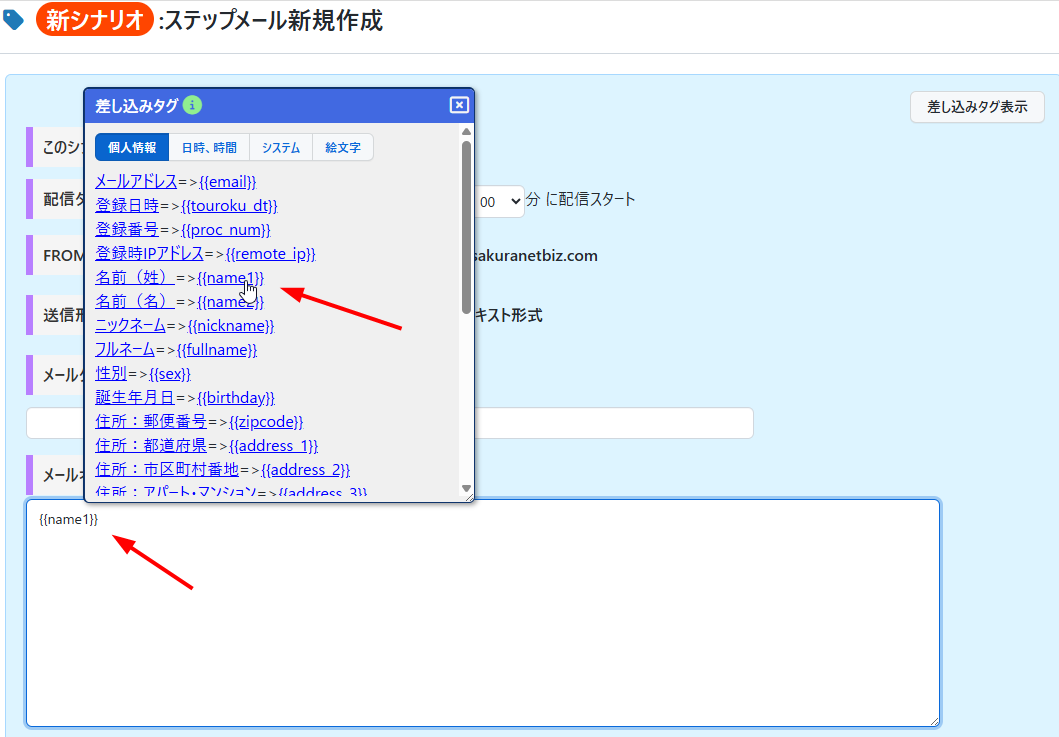Focus the mail subject input field
The height and width of the screenshot is (737, 1059).
pos(600,423)
